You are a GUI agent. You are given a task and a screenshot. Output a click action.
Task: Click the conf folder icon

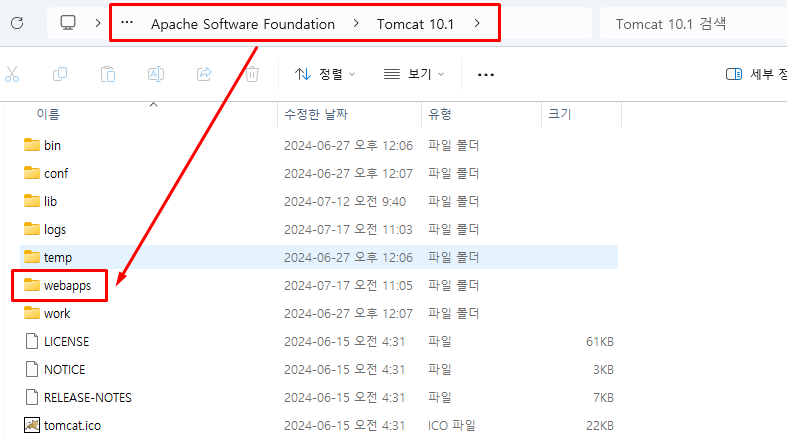[32, 173]
